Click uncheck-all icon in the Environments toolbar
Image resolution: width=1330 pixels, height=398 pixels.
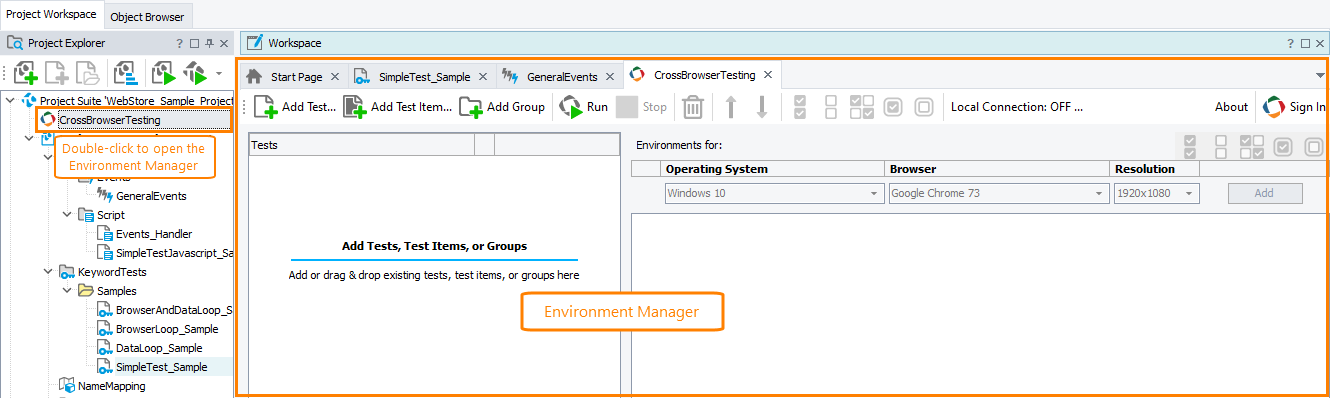click(1222, 147)
